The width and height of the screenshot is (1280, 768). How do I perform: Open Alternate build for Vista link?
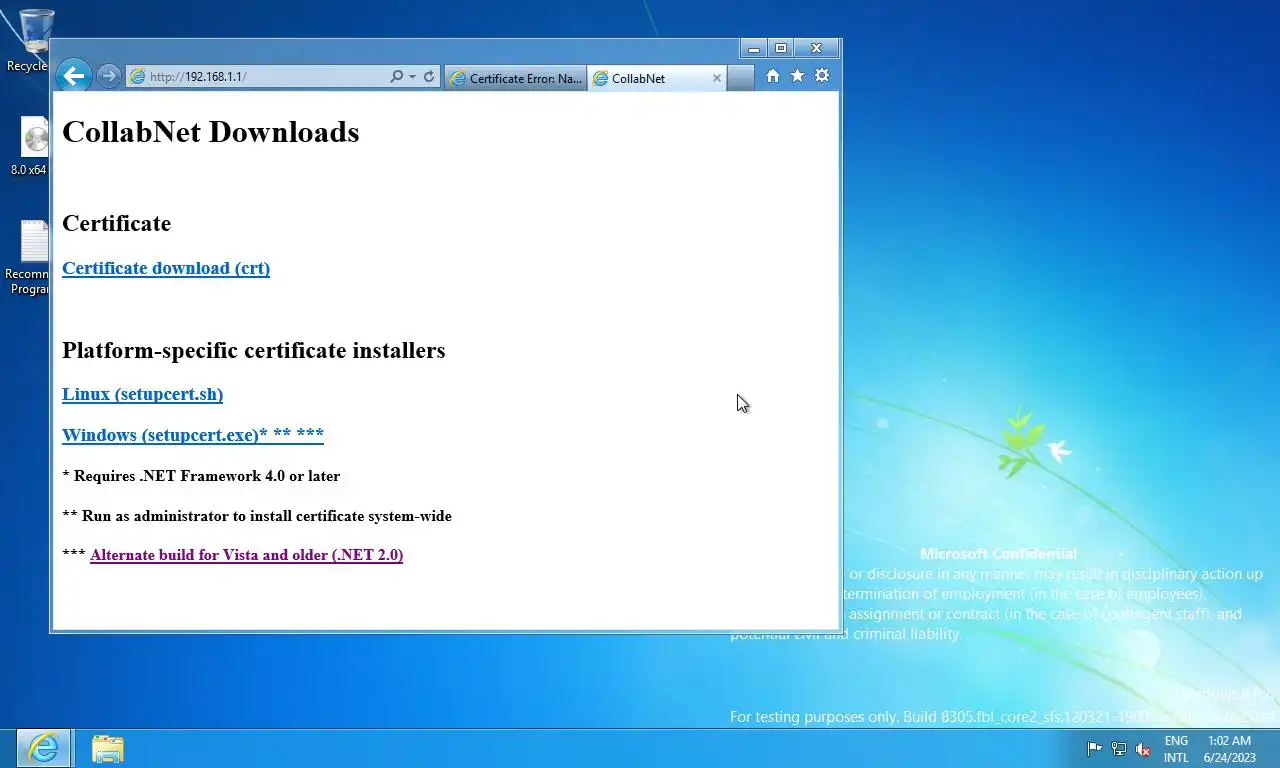coord(246,555)
